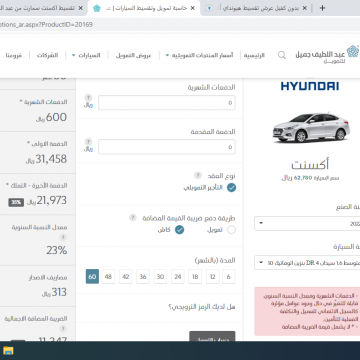This screenshot has height=360, width=360.
Task: Click the last payment value 21,973
Action: [52, 200]
